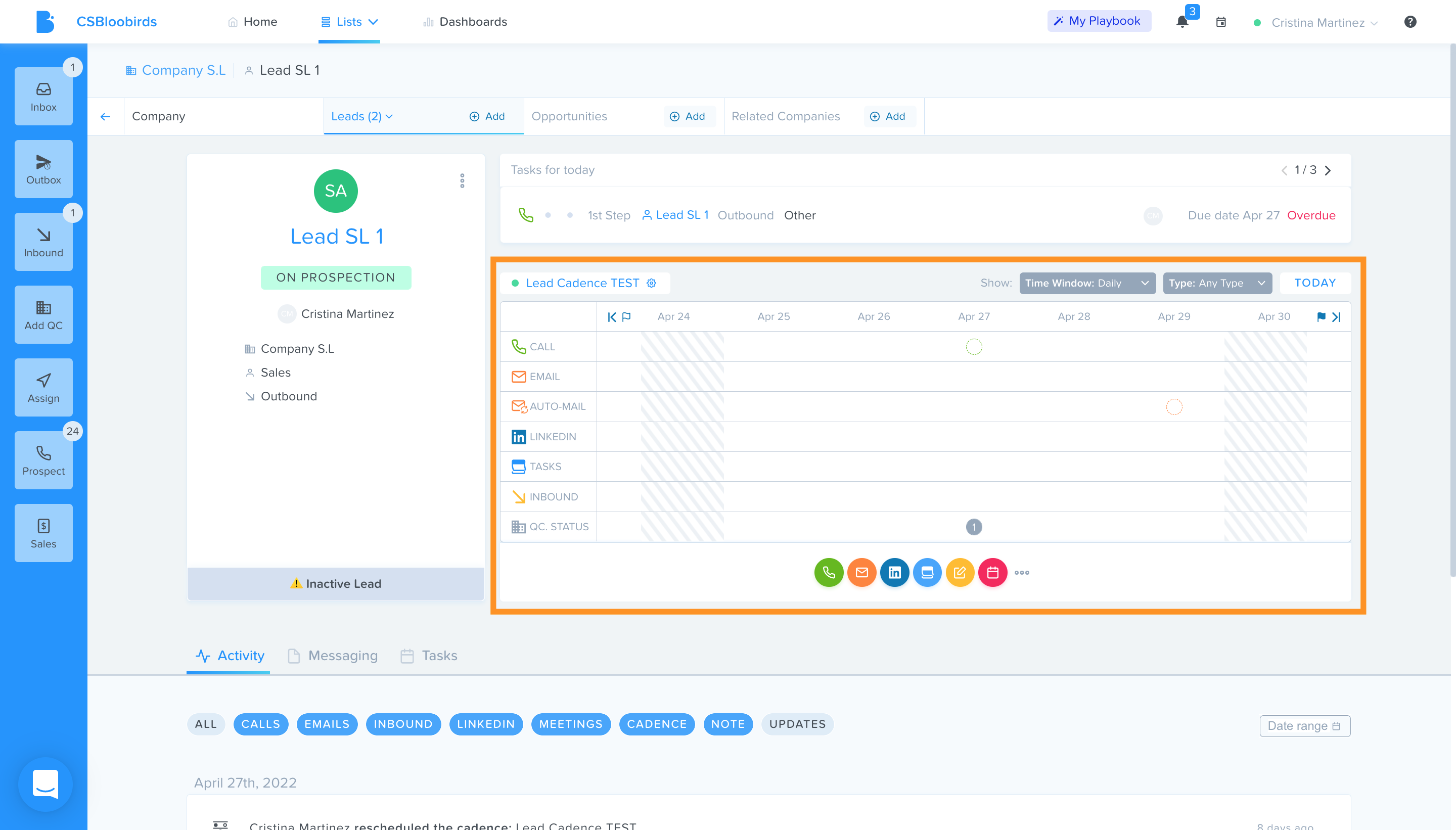Jump to cadence end with last-step arrow
Screen dimensions: 1456x830
pos(1336,317)
